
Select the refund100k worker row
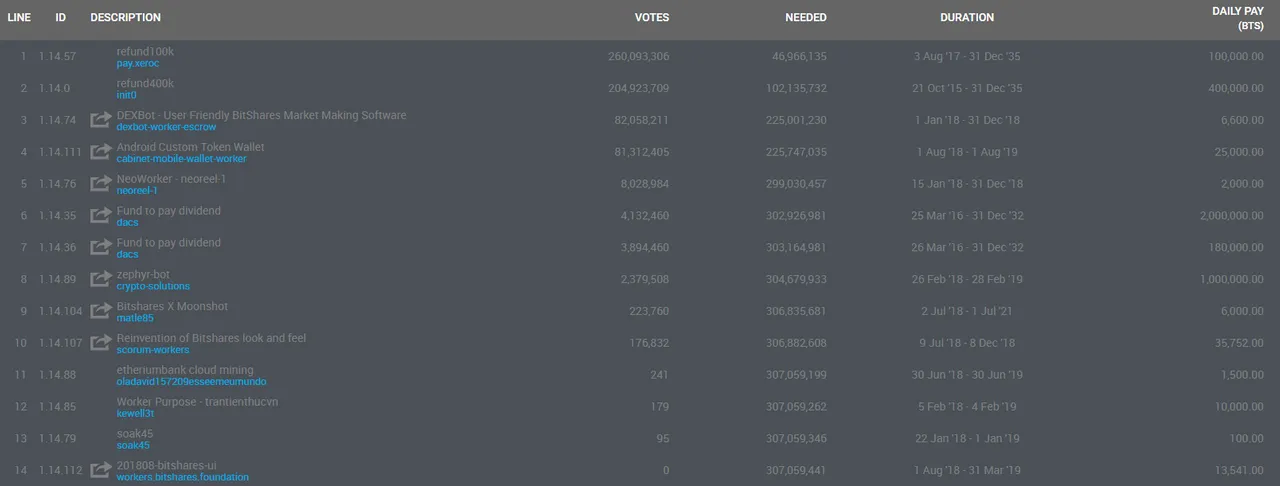coord(640,57)
